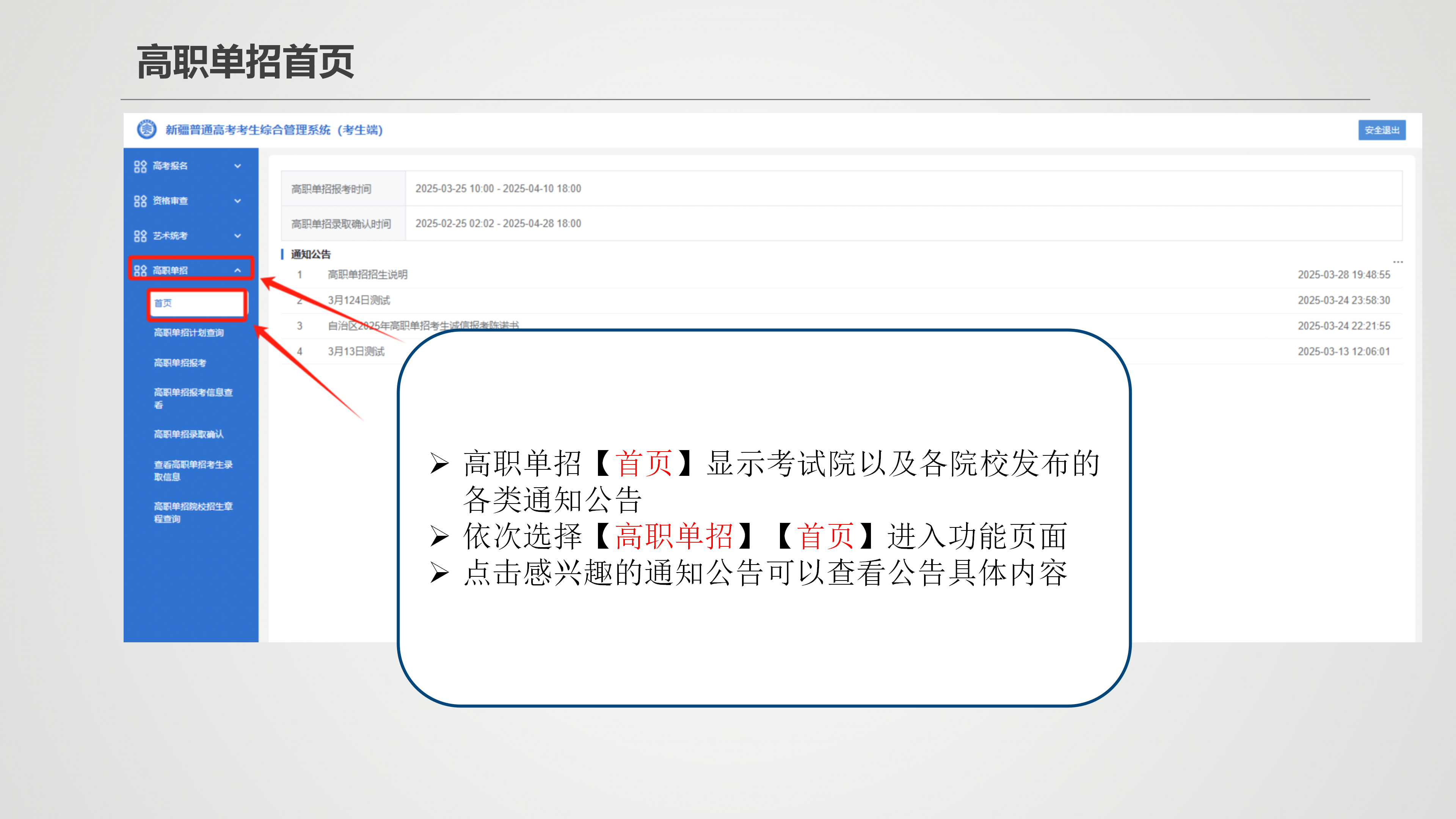Click the 3月13日测试 notice row

(x=356, y=351)
